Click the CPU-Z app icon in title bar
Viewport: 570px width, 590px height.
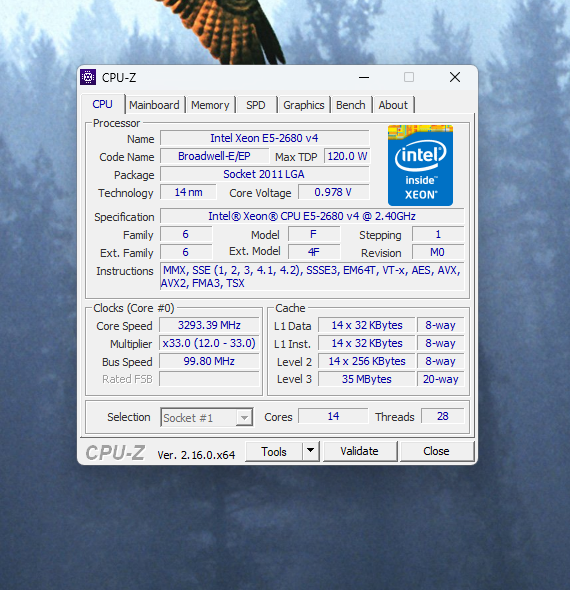click(88, 77)
